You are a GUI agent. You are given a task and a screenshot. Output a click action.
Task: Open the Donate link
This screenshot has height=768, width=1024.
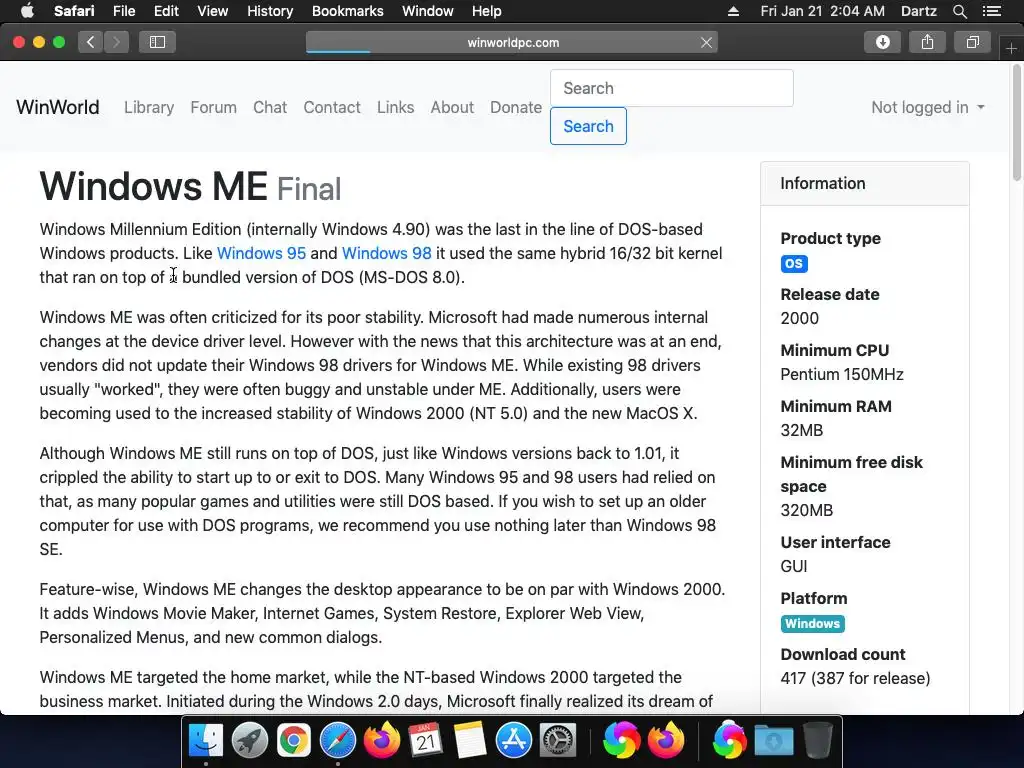tap(516, 107)
